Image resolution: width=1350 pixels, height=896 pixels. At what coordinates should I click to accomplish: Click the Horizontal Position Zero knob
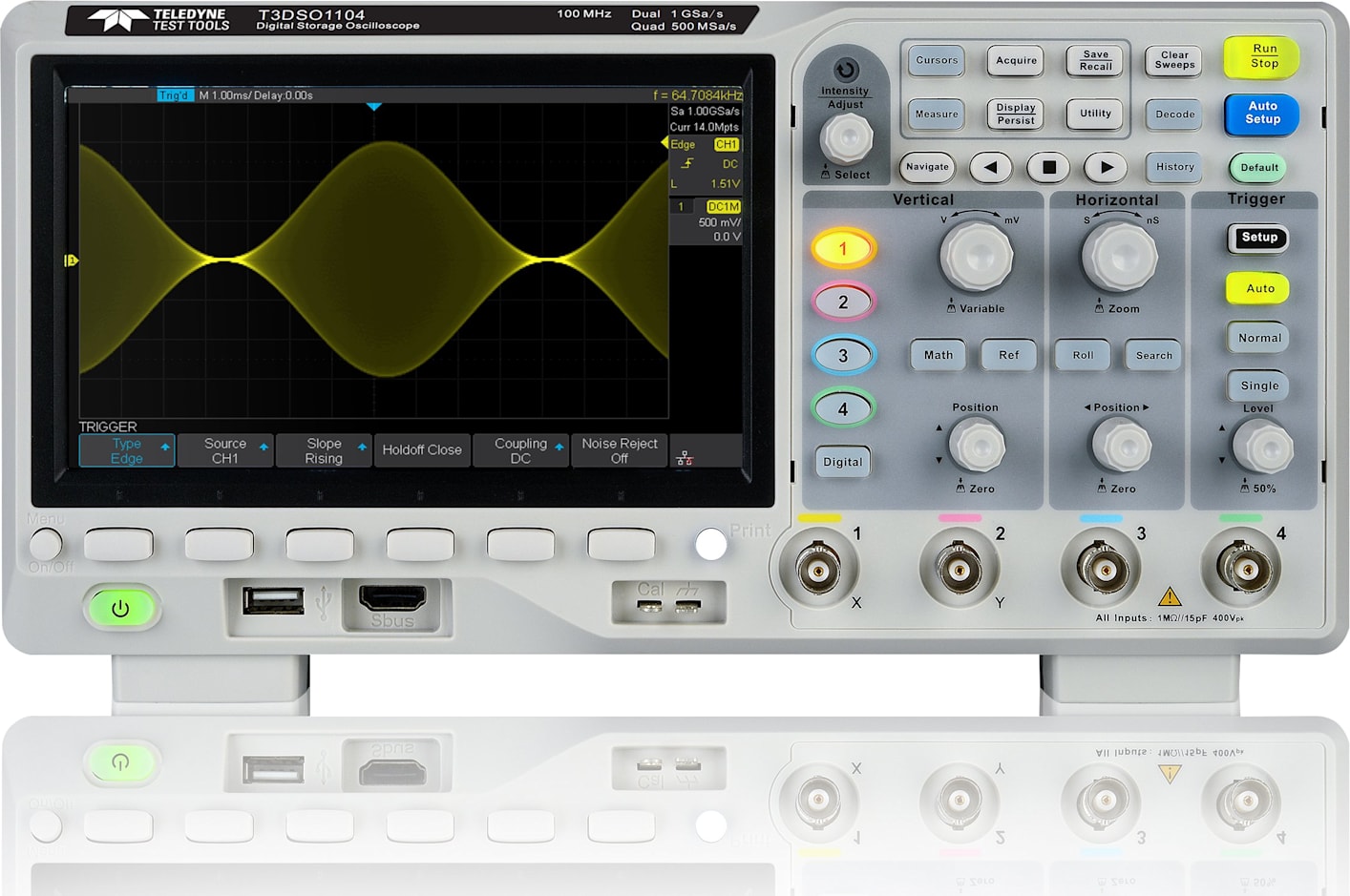click(x=1121, y=446)
